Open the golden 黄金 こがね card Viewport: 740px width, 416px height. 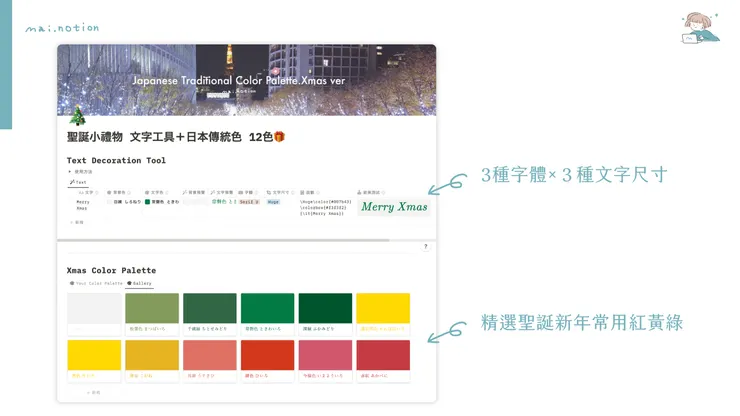tap(152, 361)
